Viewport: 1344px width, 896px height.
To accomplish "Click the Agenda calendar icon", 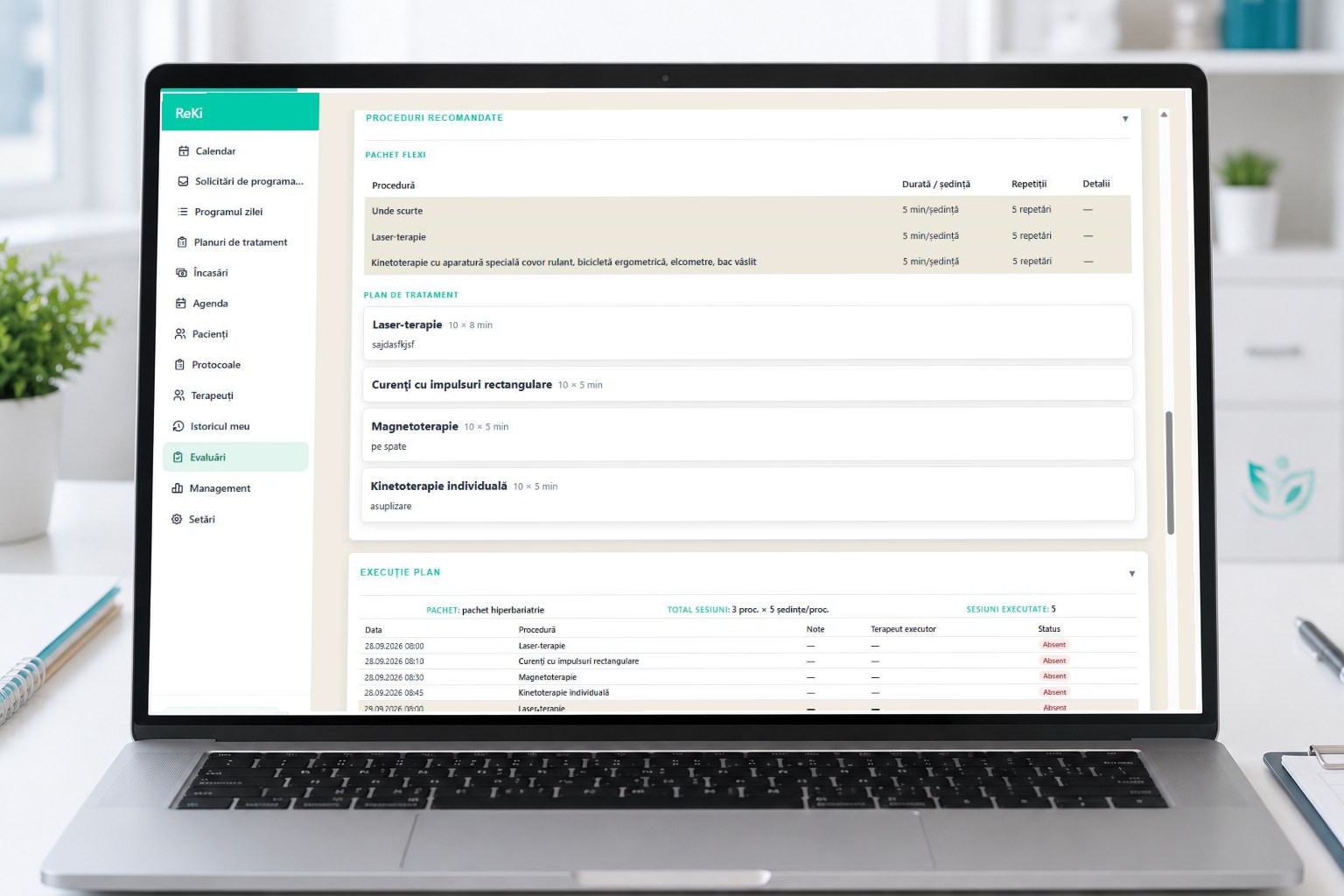I will click(181, 304).
